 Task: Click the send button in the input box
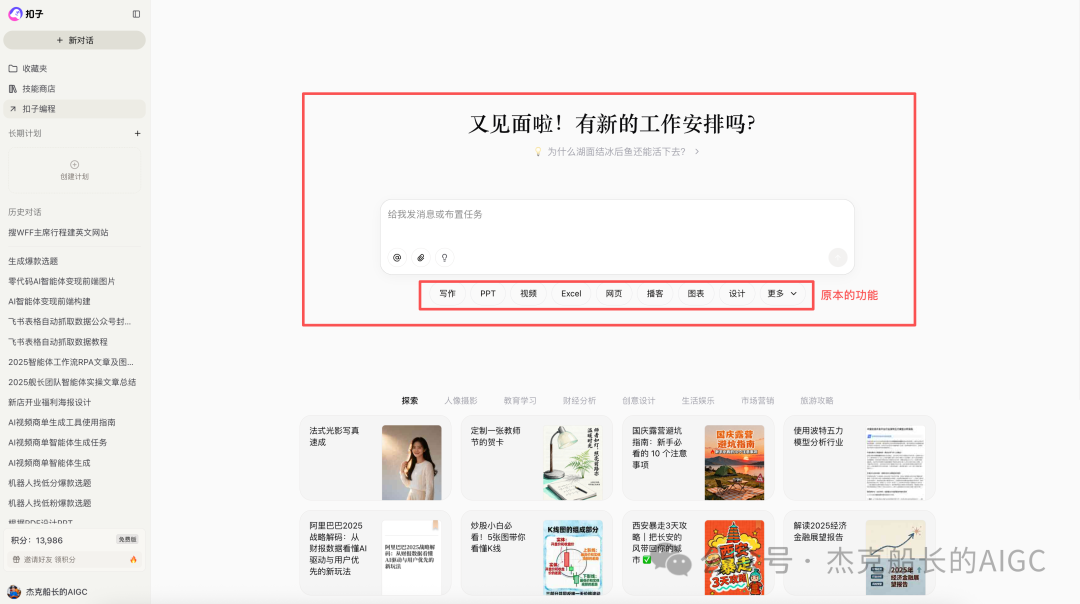point(838,257)
